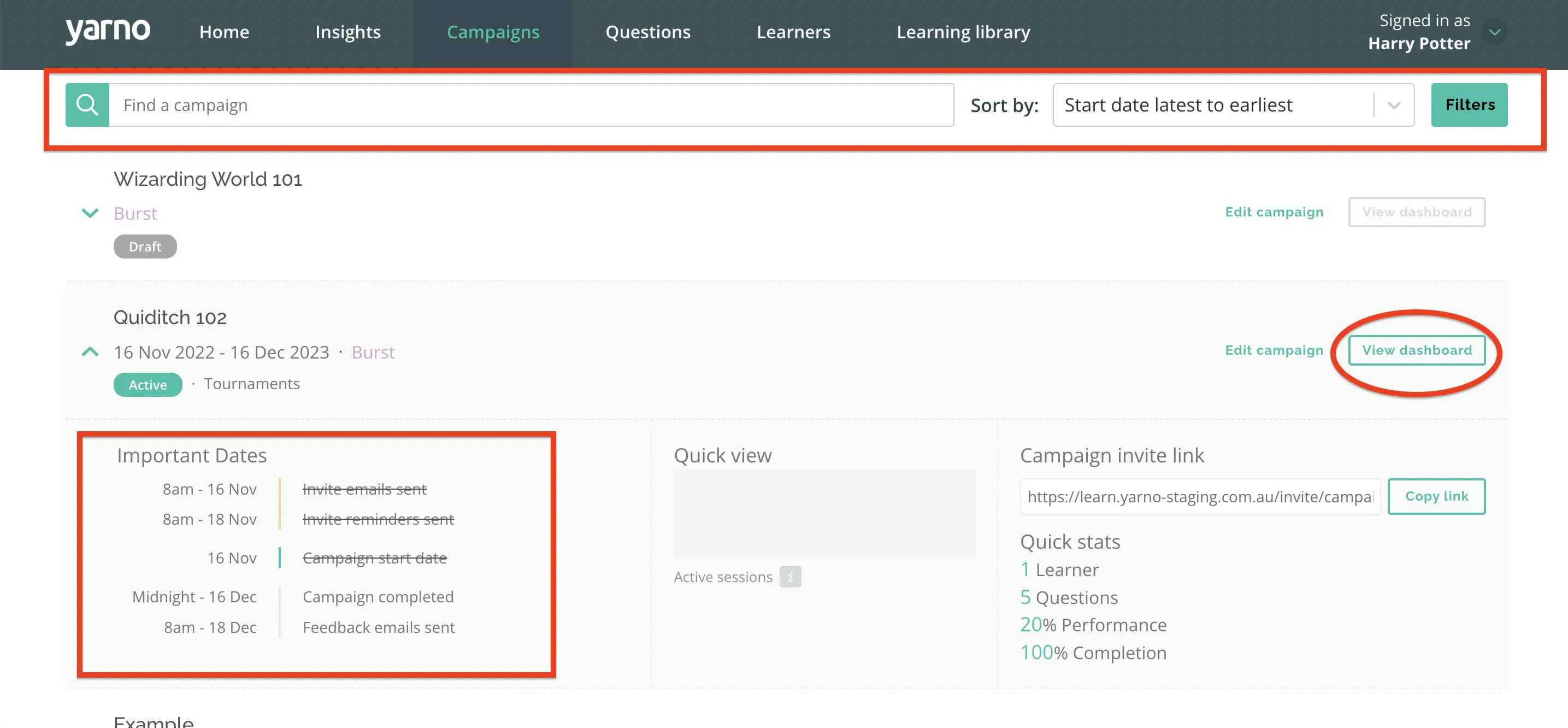Screen dimensions: 1568x728
Task: View dashboard for Quiditch 102
Action: [x=1417, y=350]
